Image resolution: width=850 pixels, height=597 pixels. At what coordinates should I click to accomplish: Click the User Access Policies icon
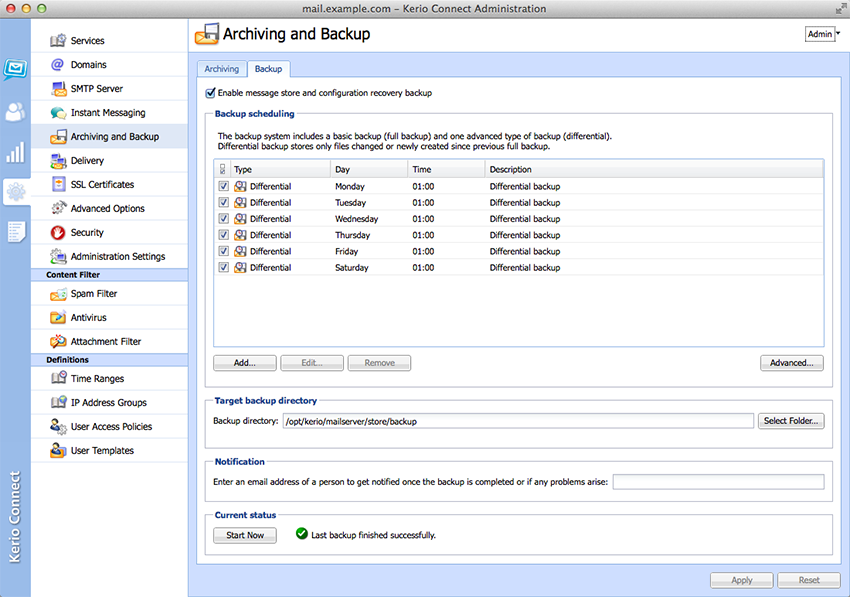(x=58, y=427)
